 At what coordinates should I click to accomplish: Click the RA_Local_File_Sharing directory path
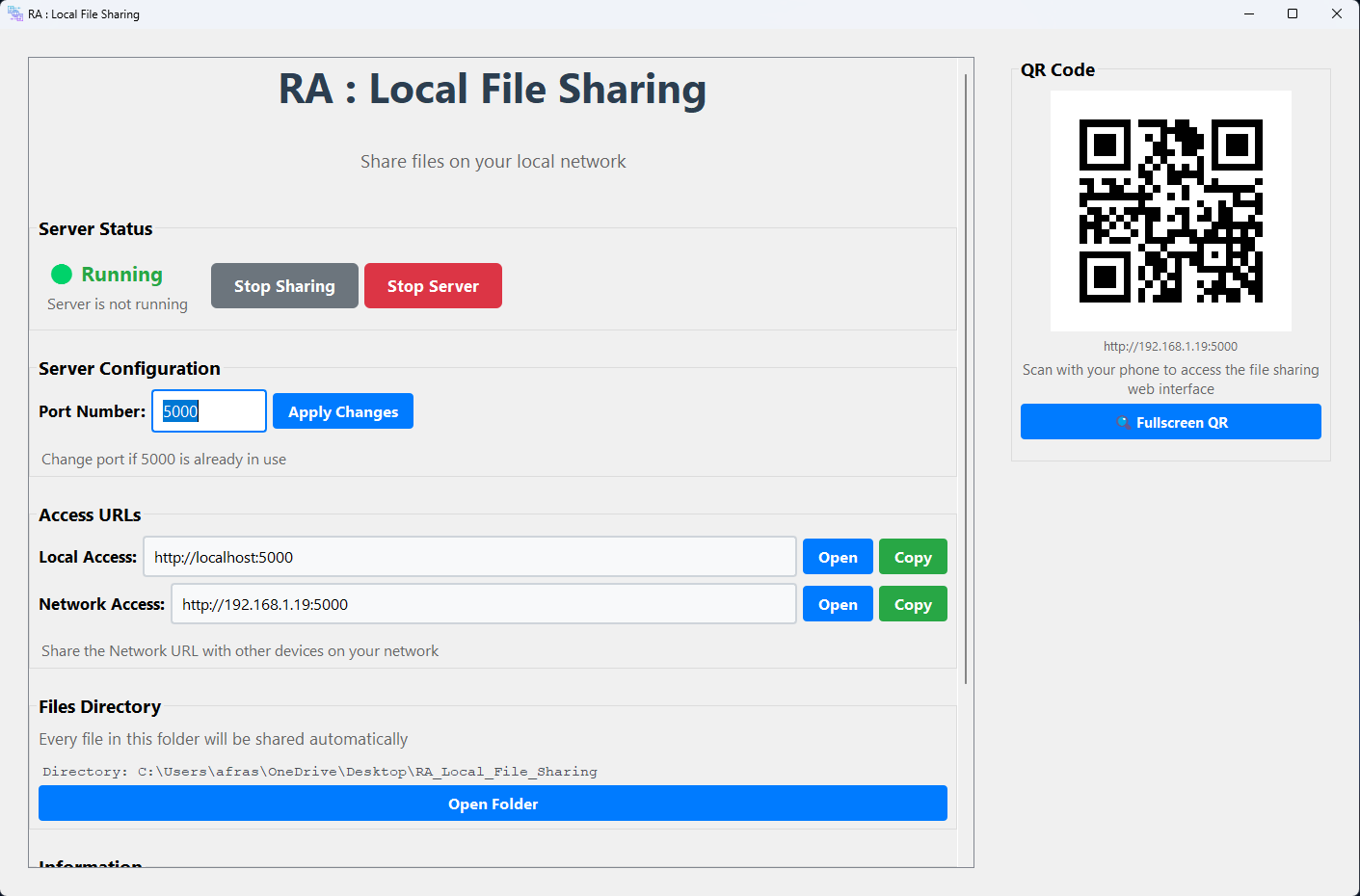[x=320, y=771]
